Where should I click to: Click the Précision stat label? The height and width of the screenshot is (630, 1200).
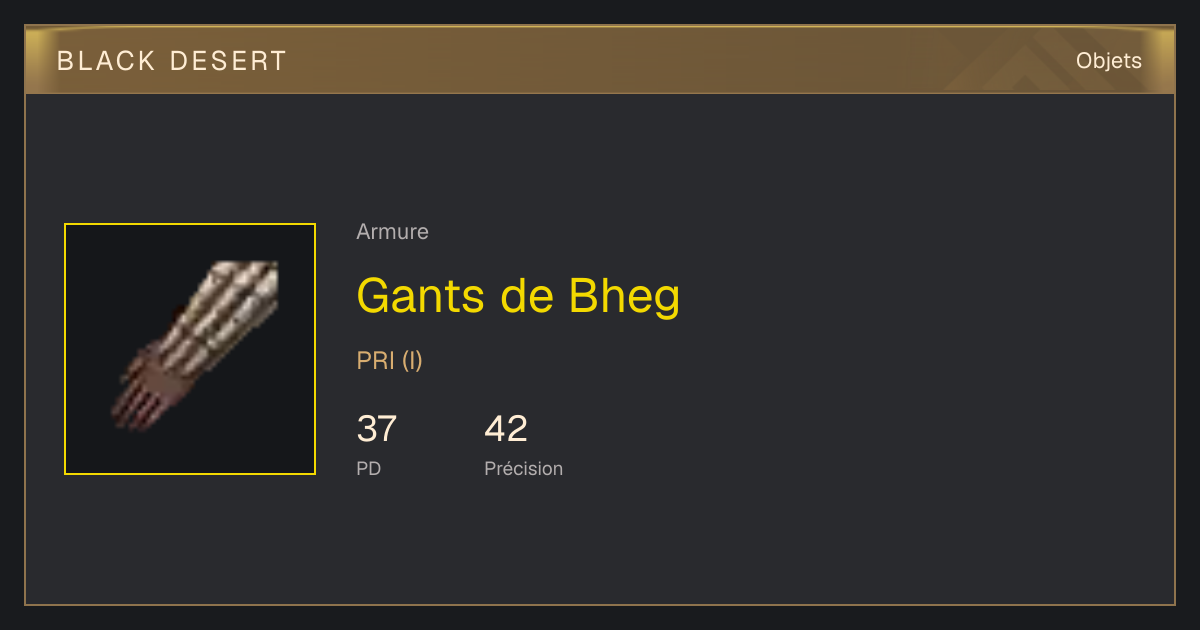tap(524, 468)
